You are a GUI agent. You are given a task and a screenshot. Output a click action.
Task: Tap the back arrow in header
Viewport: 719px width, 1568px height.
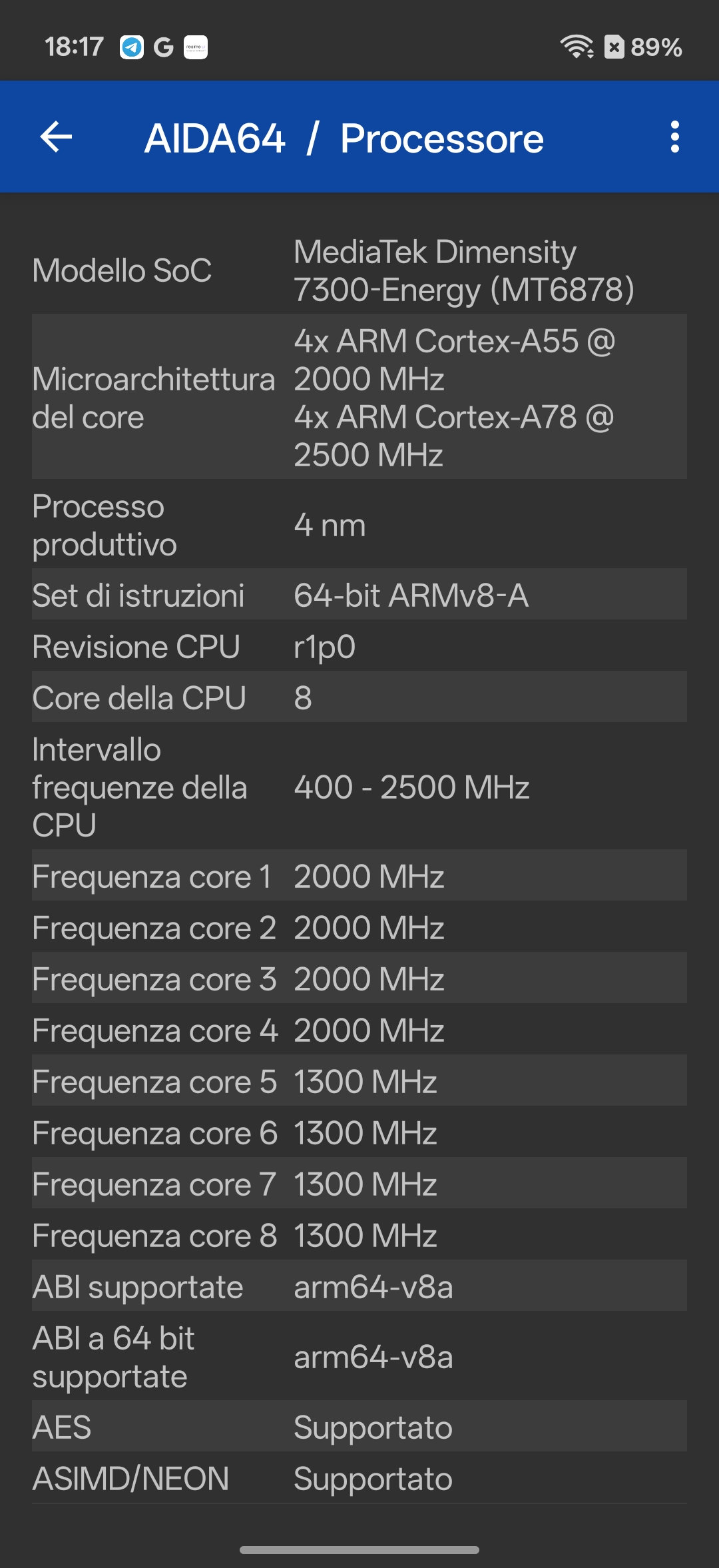57,137
